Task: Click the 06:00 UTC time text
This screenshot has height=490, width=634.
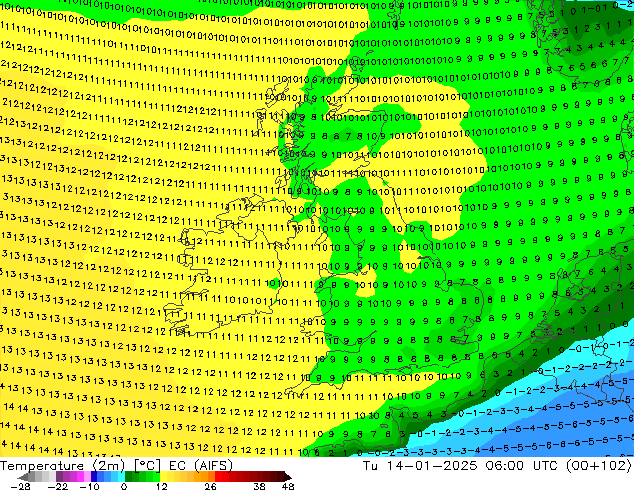Action: click(x=522, y=466)
